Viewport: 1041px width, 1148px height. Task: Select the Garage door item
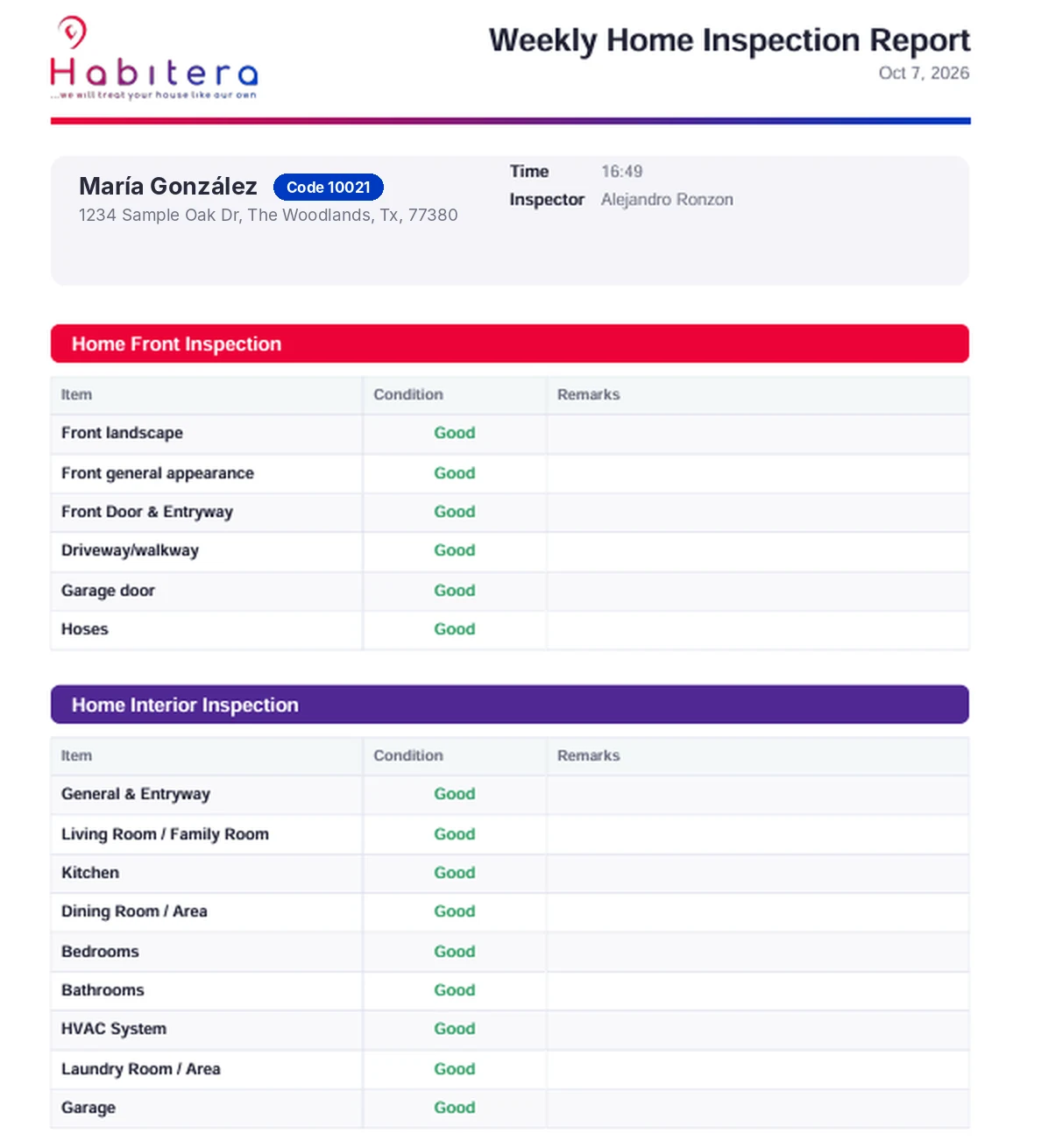pyautogui.click(x=108, y=591)
